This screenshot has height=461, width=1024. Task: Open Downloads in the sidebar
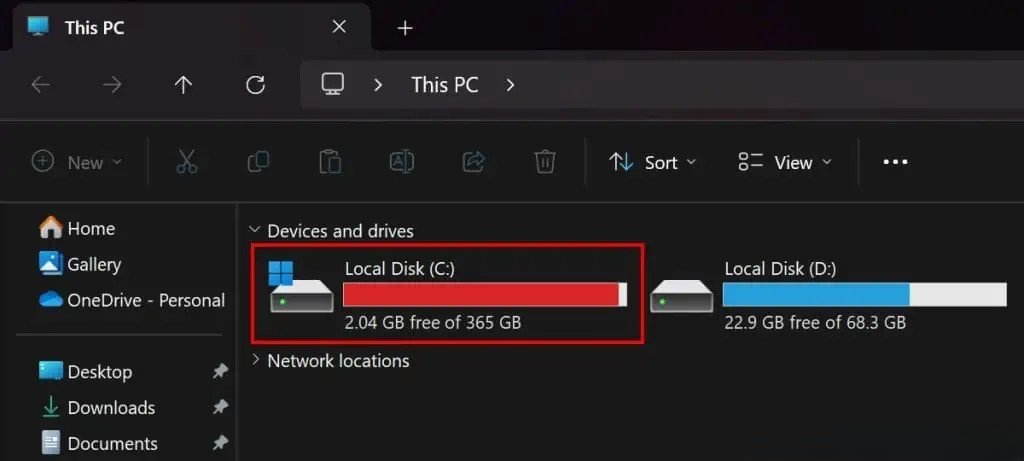pyautogui.click(x=110, y=407)
